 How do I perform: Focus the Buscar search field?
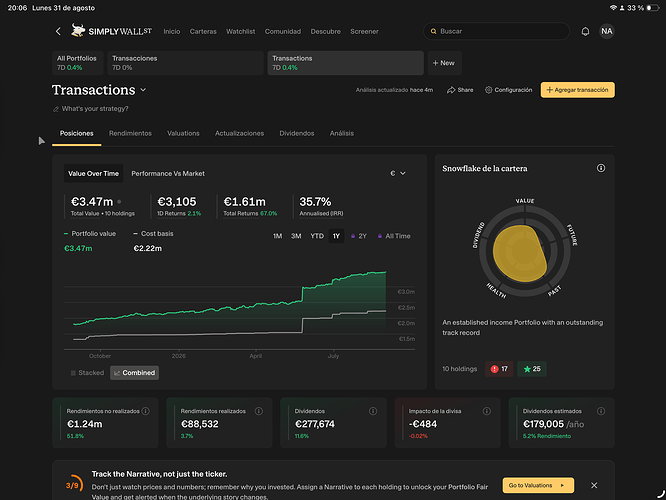(x=496, y=31)
